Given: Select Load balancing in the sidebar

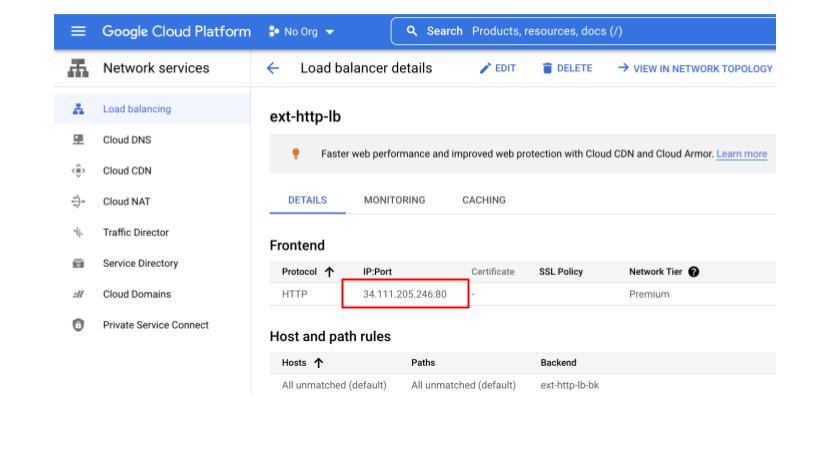Looking at the screenshot, I should pos(152,109).
